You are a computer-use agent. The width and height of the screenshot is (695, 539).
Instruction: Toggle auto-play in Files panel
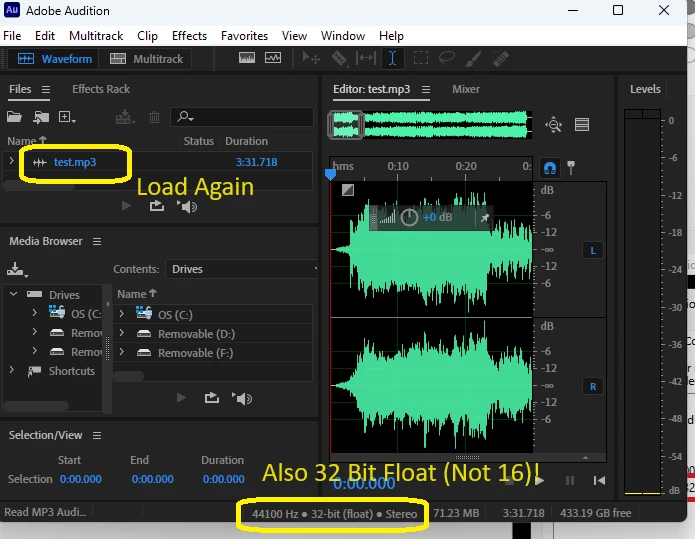click(x=187, y=206)
